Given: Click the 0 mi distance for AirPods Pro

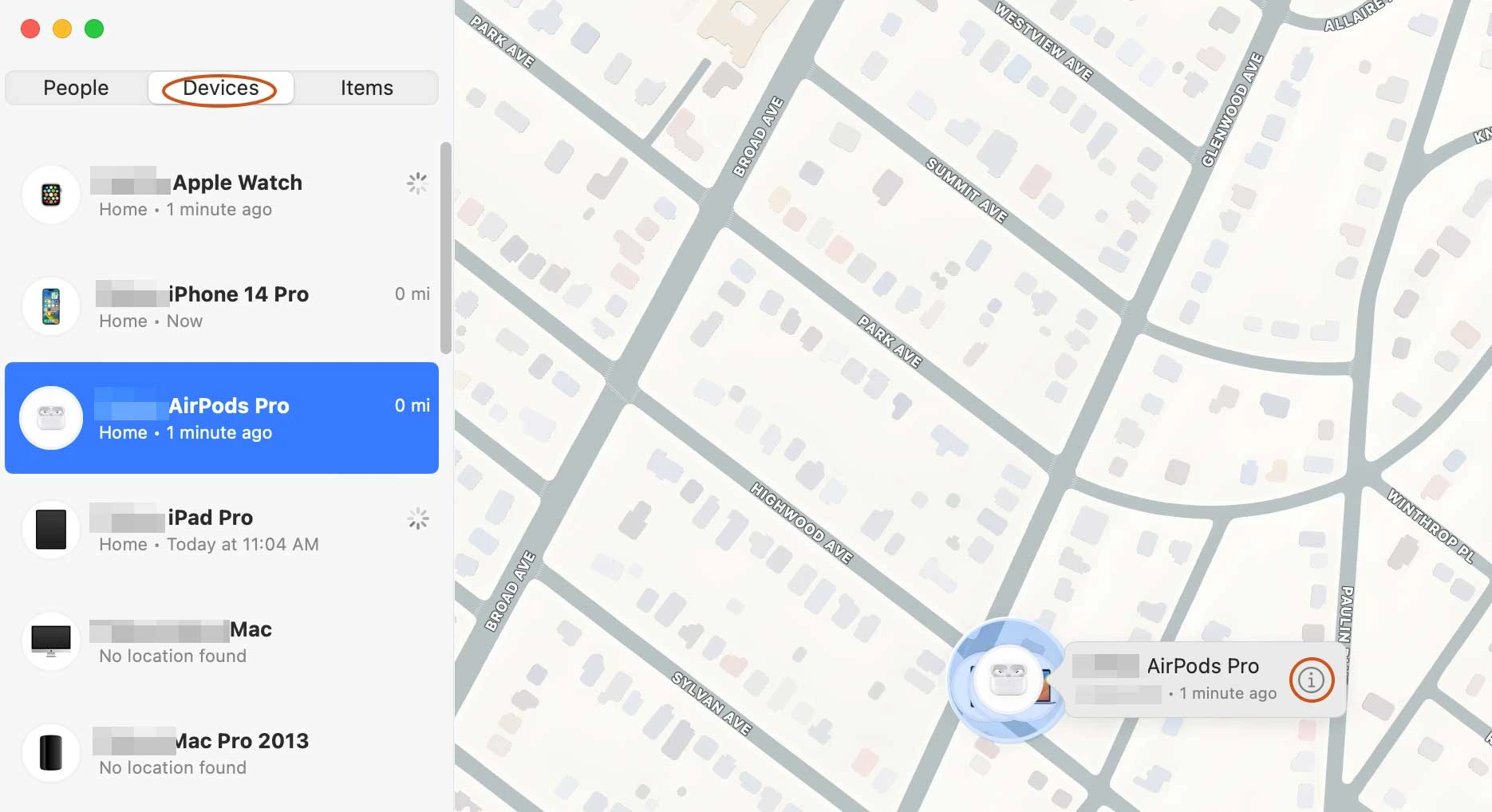Looking at the screenshot, I should tap(412, 406).
